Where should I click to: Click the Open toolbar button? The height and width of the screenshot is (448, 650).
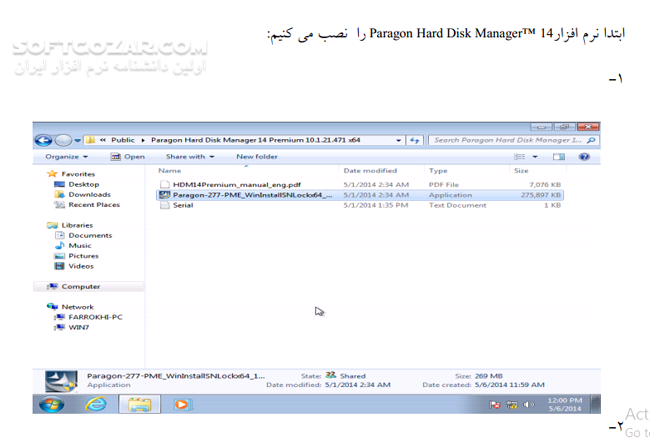click(x=128, y=157)
